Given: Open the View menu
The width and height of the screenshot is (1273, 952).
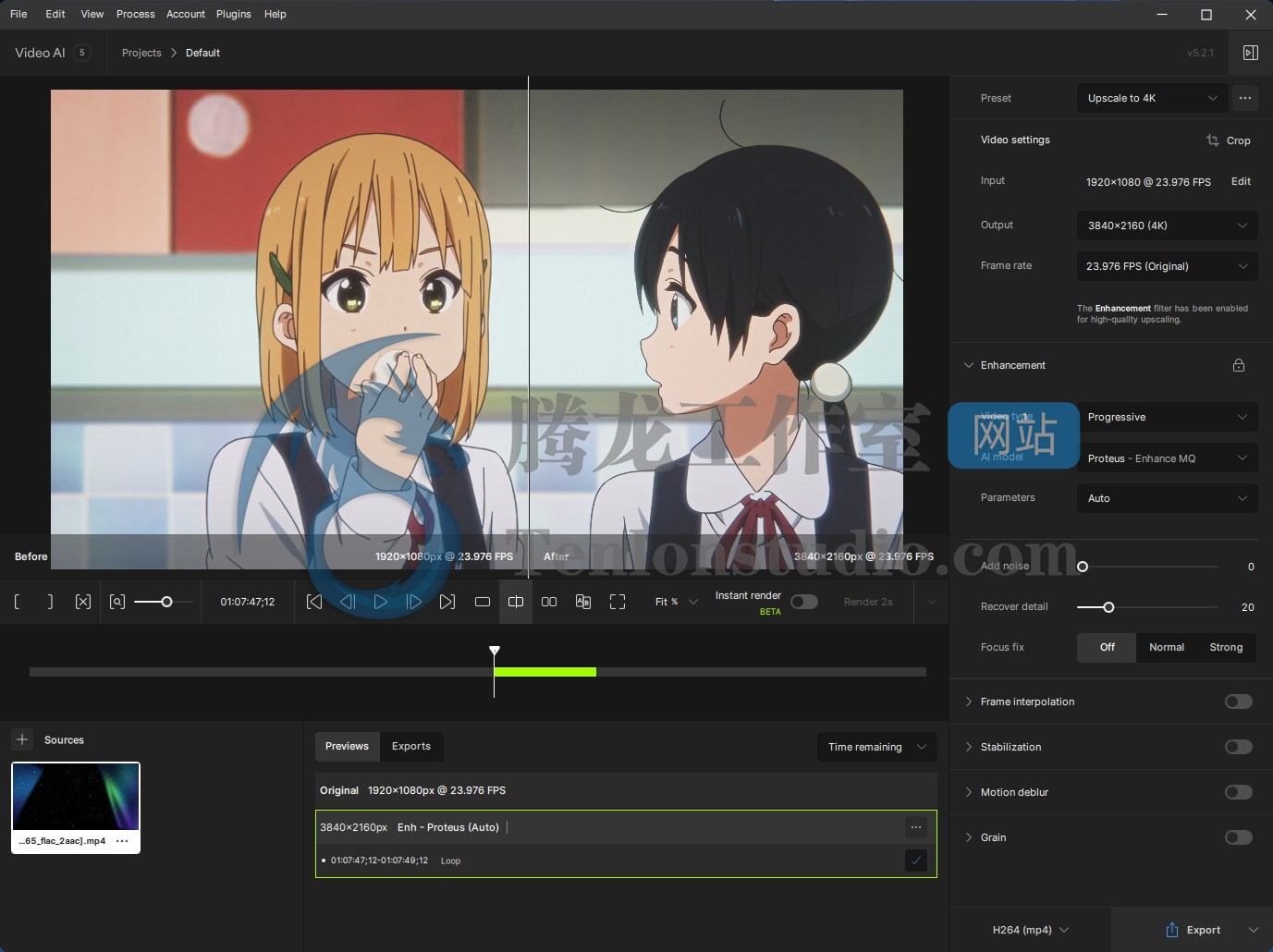Looking at the screenshot, I should [92, 14].
